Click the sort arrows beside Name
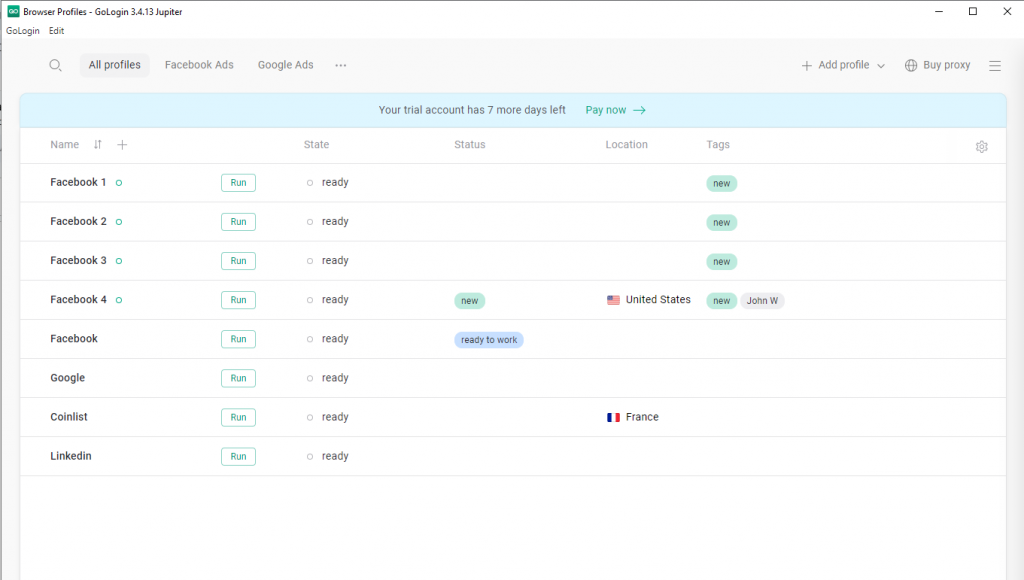The height and width of the screenshot is (580, 1024). (97, 145)
